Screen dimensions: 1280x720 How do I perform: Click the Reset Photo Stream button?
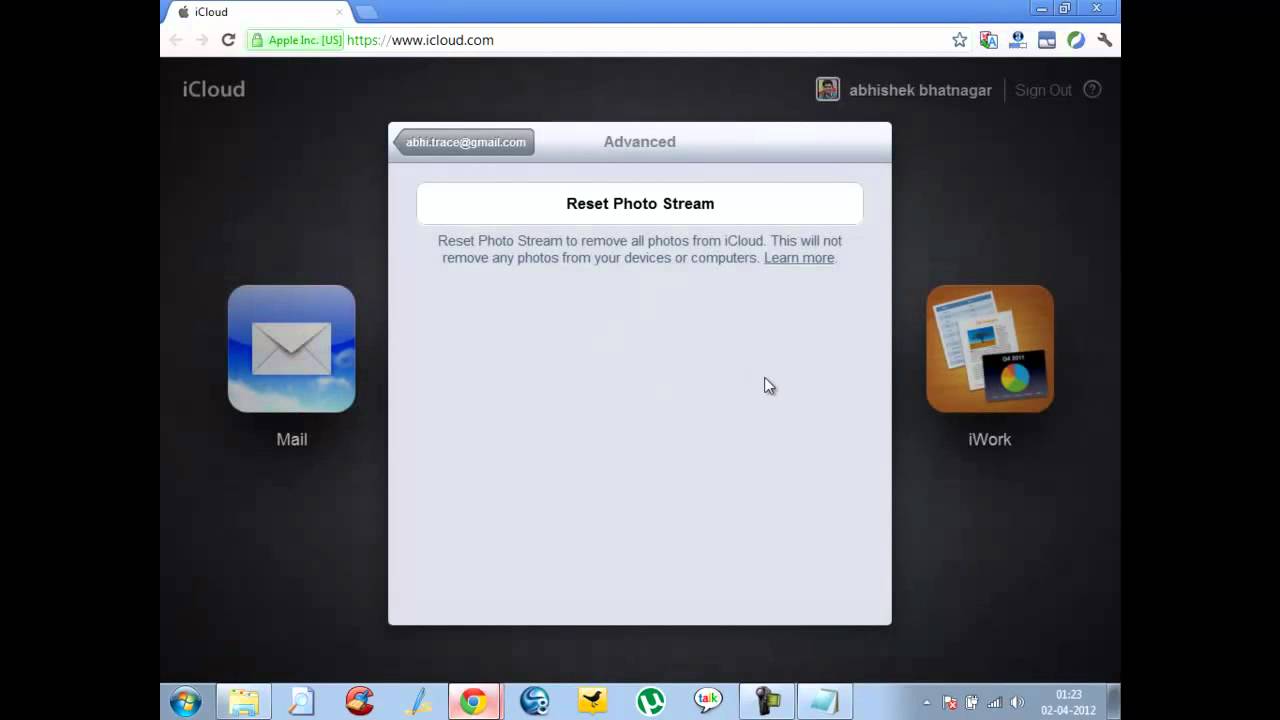point(640,203)
